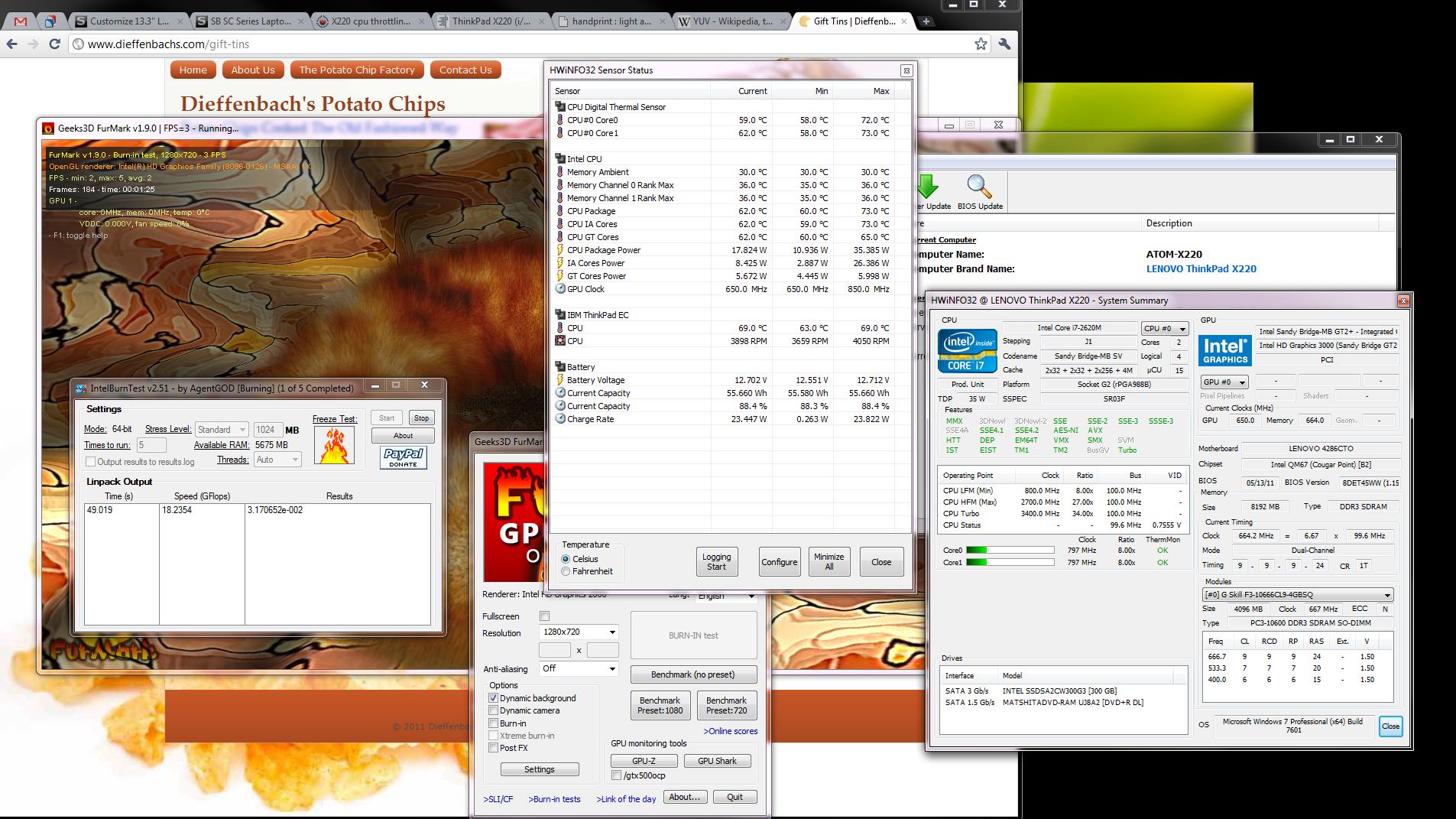1456x819 pixels.
Task: Select the Fahrenheit temperature option
Action: 566,571
